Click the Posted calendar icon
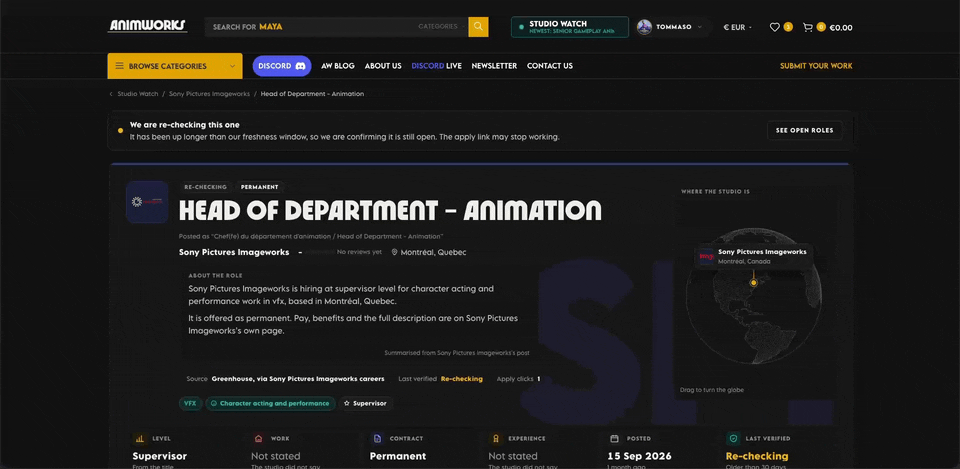The height and width of the screenshot is (469, 960). coord(614,438)
